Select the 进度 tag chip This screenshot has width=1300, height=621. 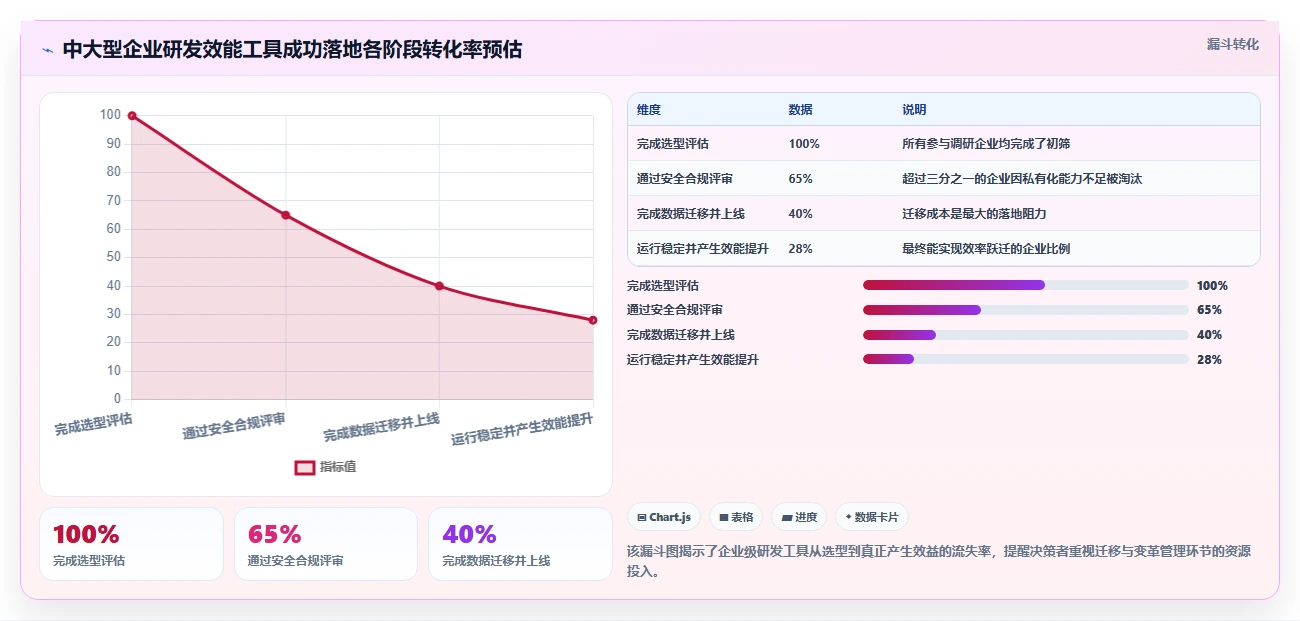[799, 517]
